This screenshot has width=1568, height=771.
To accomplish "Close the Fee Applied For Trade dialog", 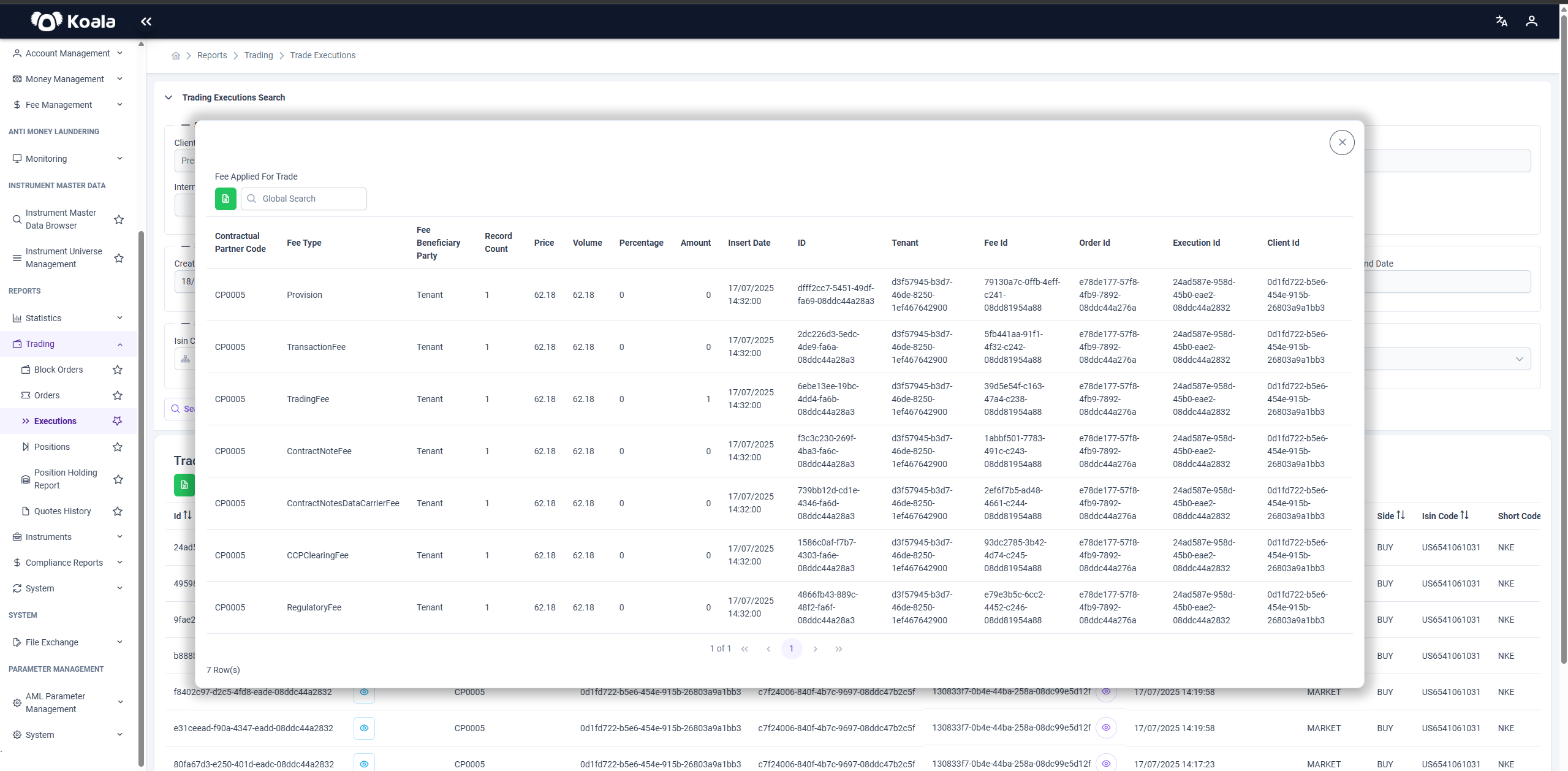I will coord(1342,143).
